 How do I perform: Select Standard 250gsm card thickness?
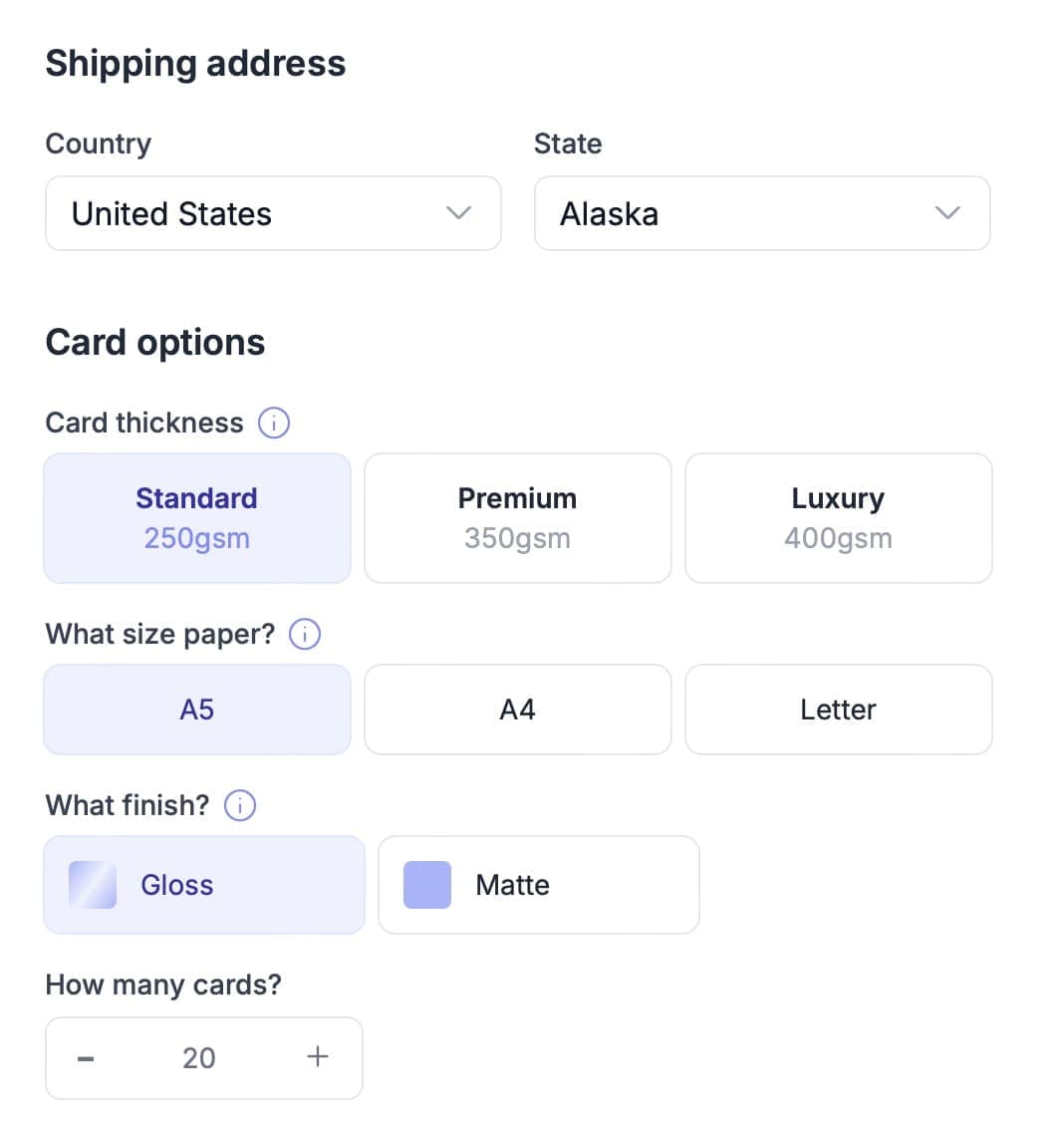point(197,518)
